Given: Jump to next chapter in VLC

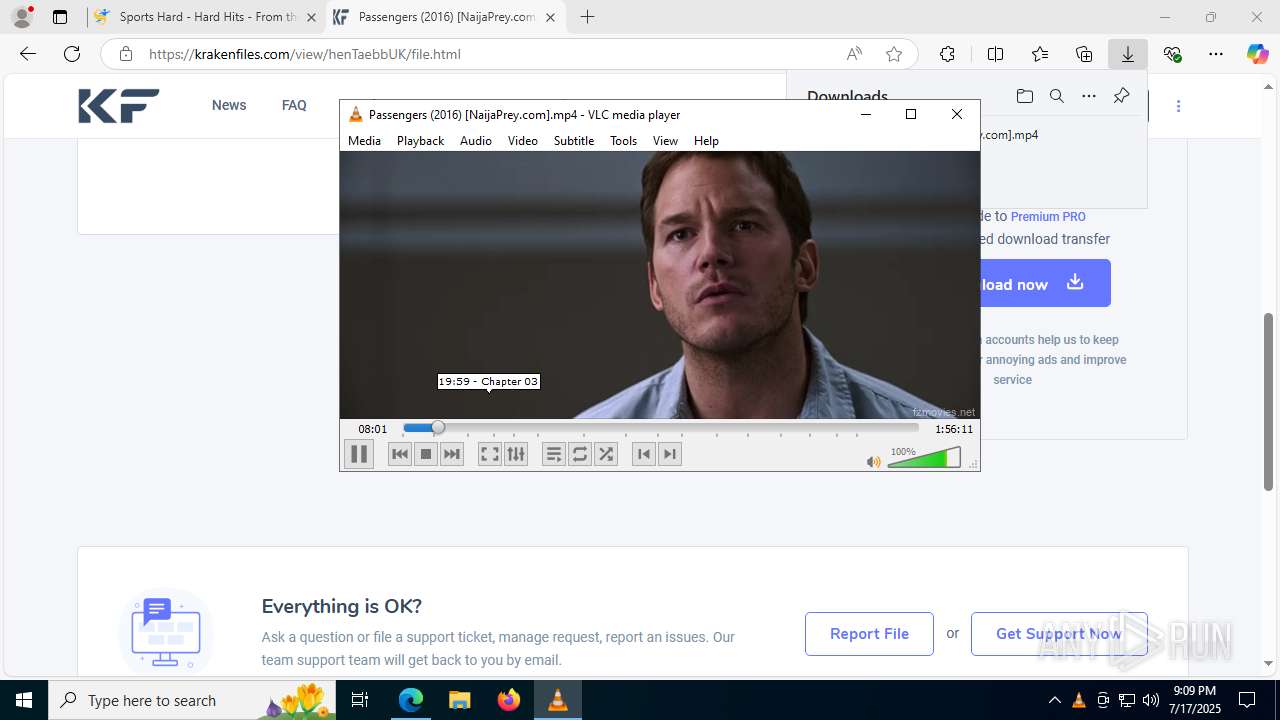Looking at the screenshot, I should [670, 454].
